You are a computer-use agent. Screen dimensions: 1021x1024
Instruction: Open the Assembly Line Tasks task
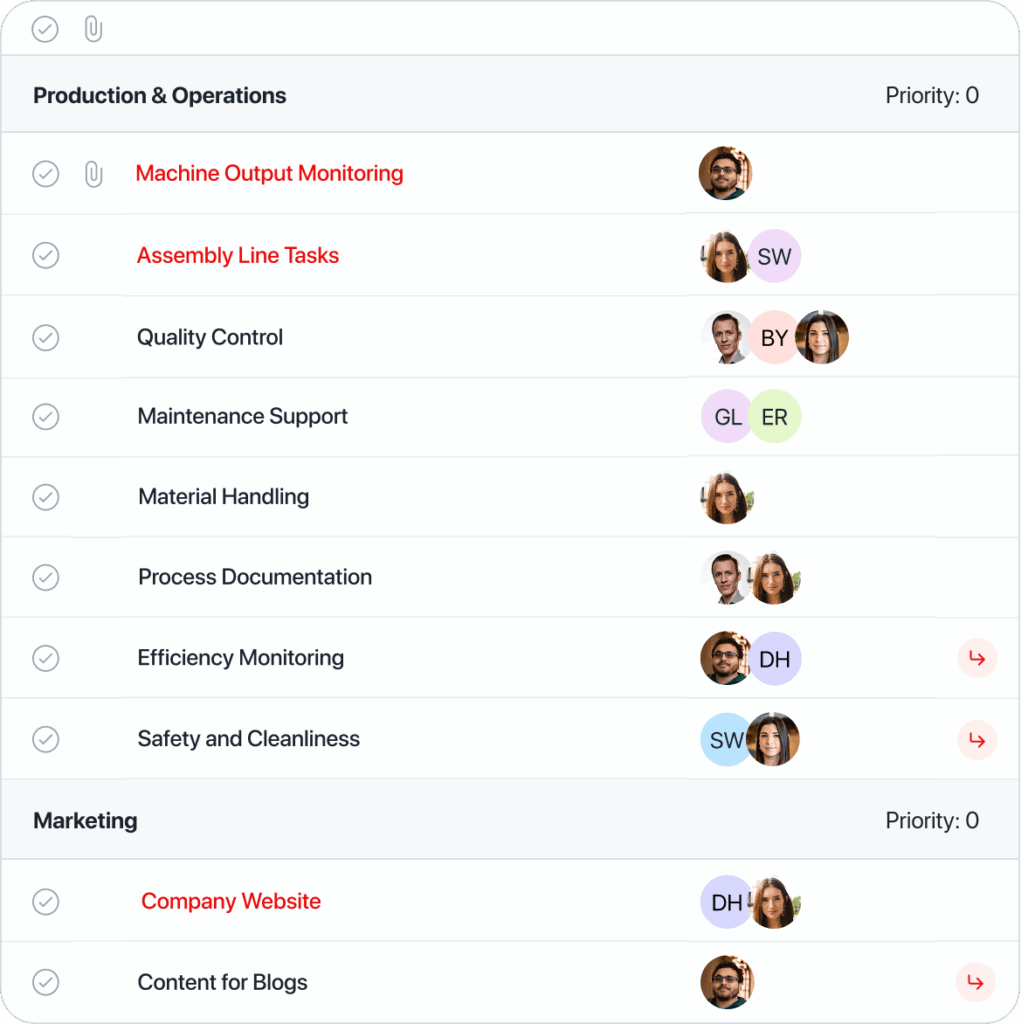point(237,256)
